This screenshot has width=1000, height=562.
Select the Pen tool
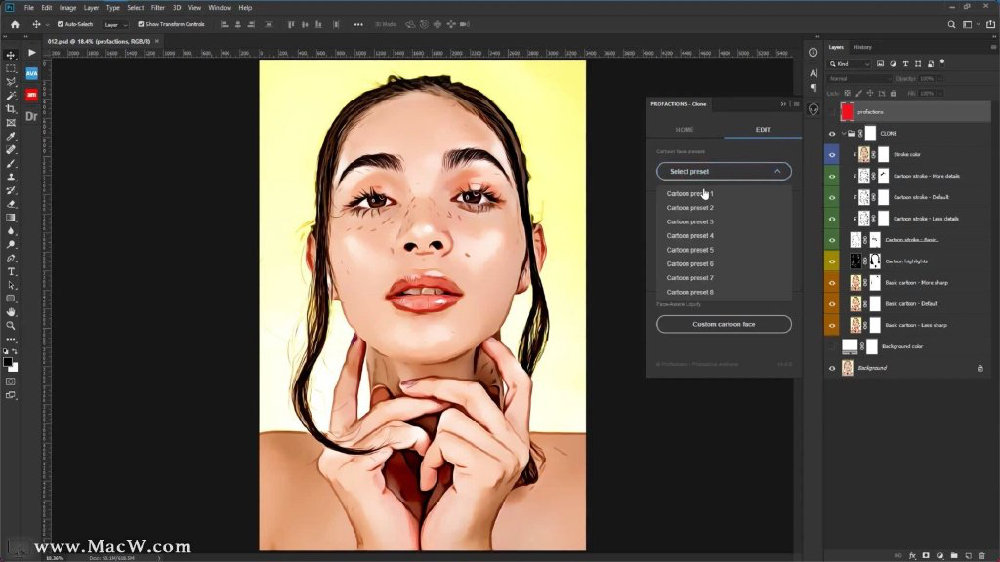[x=11, y=258]
